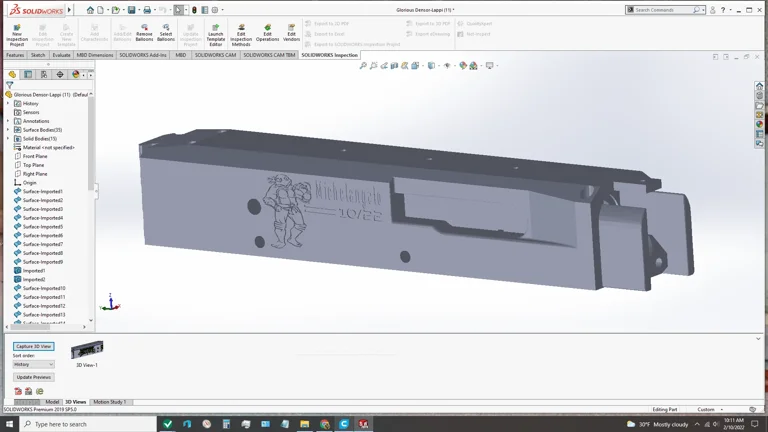This screenshot has width=768, height=432.
Task: Open the SOLIDWORKS CAM tab
Action: [x=215, y=55]
